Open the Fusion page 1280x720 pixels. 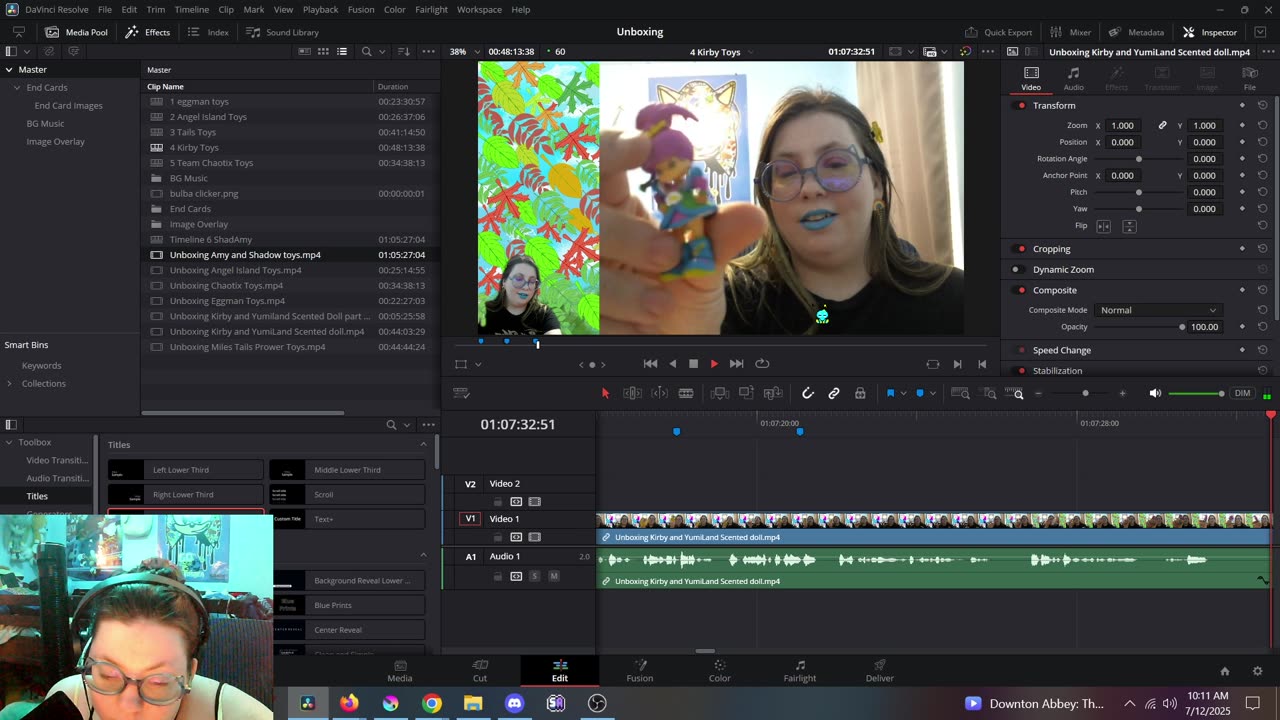tap(640, 670)
